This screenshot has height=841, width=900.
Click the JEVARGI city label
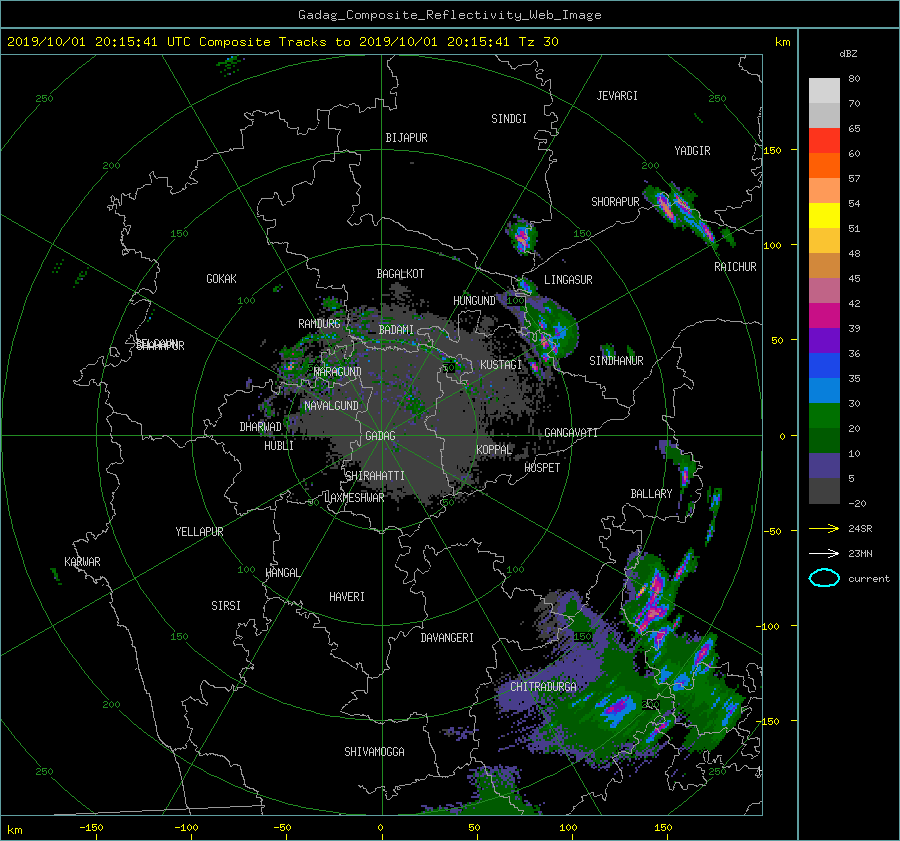(617, 96)
